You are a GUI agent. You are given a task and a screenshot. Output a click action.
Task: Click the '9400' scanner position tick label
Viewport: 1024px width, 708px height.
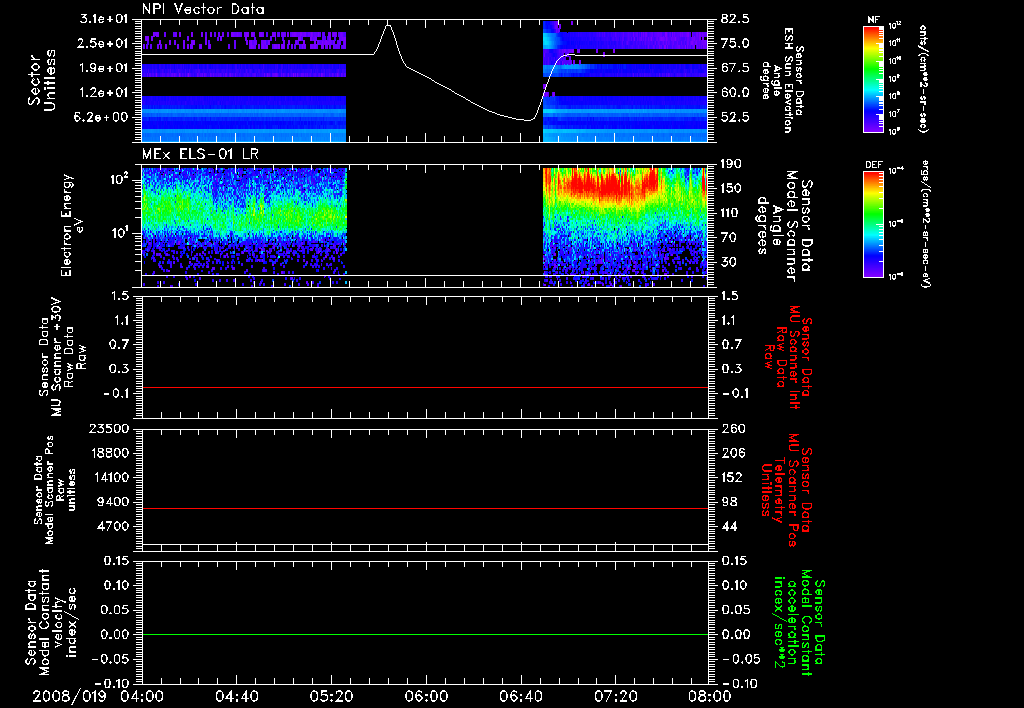[x=114, y=502]
